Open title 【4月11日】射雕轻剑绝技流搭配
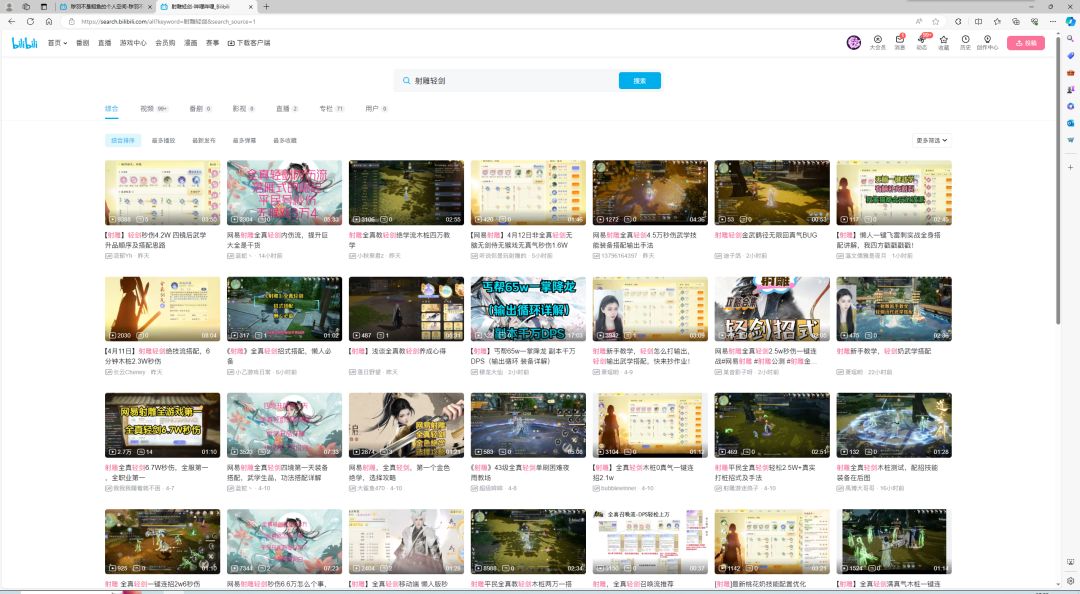 [x=157, y=356]
